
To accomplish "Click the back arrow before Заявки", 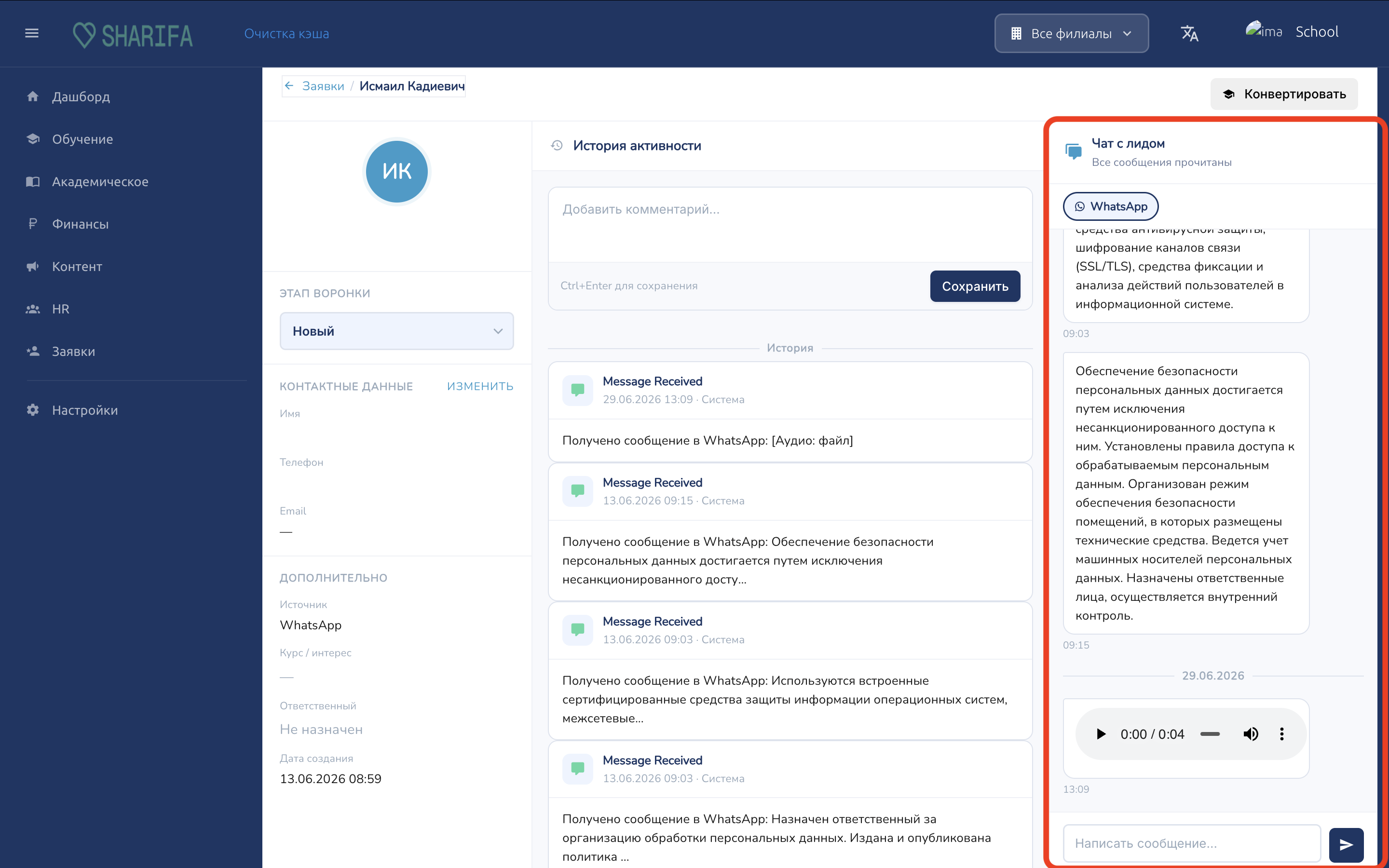I will [x=289, y=86].
